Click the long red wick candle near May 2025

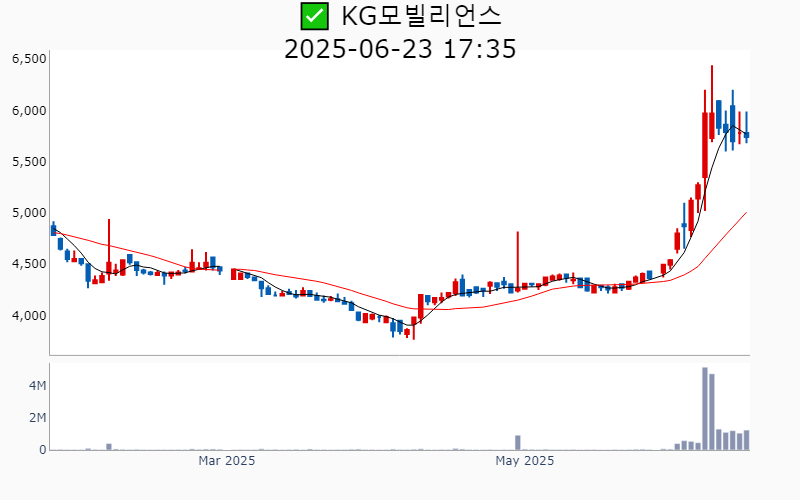click(x=517, y=262)
